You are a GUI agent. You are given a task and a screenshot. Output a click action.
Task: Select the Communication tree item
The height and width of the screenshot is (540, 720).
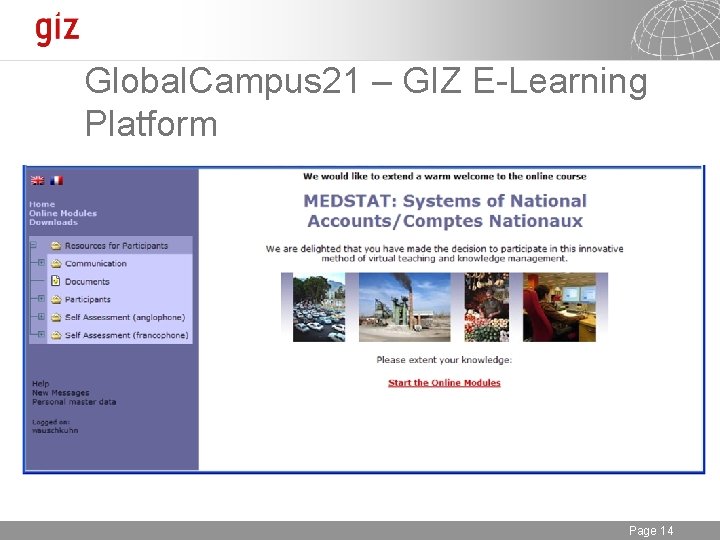point(96,264)
